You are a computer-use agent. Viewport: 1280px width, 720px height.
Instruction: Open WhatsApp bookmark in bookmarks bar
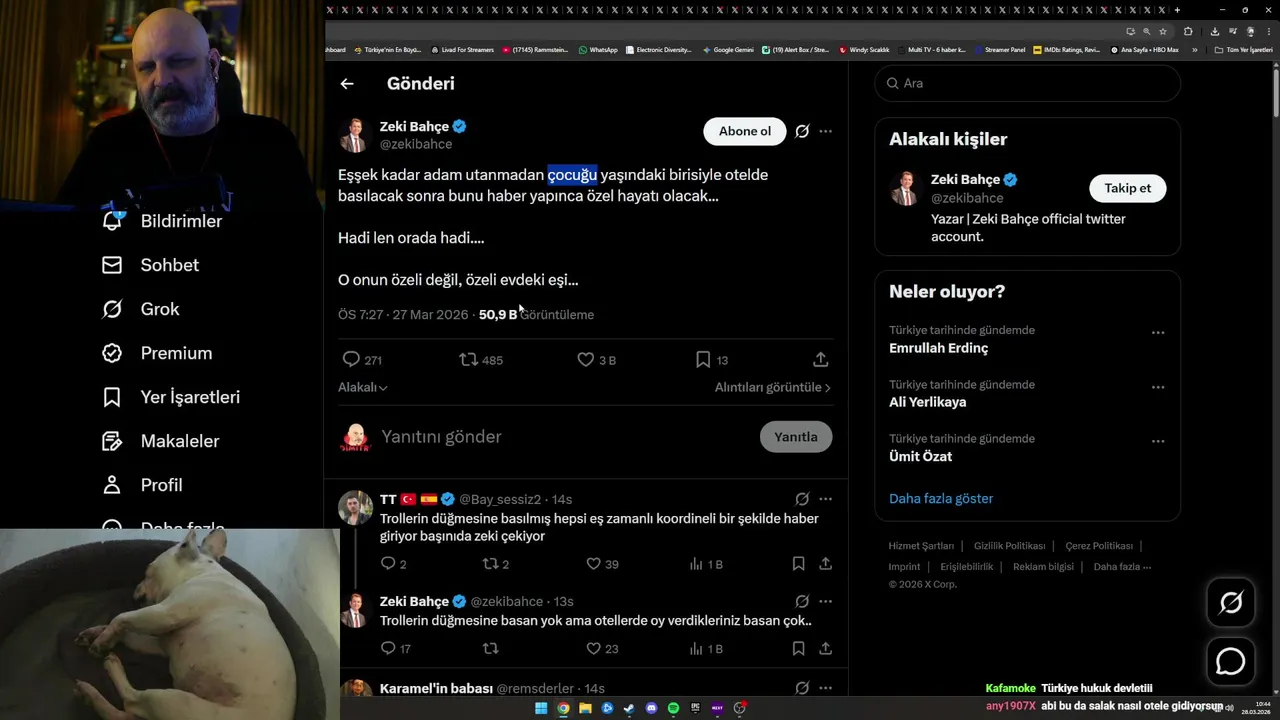point(598,49)
